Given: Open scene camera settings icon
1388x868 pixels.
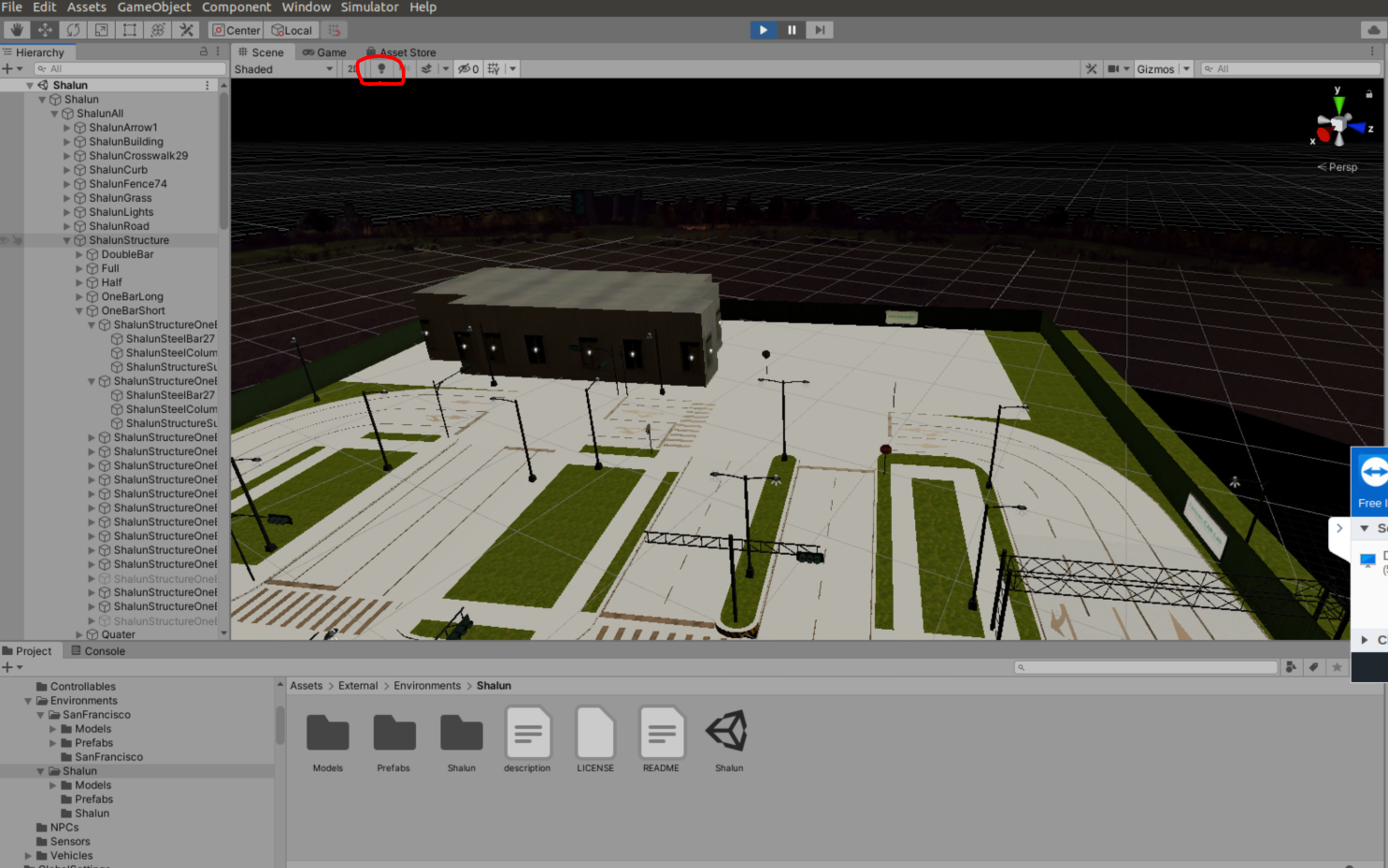Looking at the screenshot, I should click(1113, 68).
